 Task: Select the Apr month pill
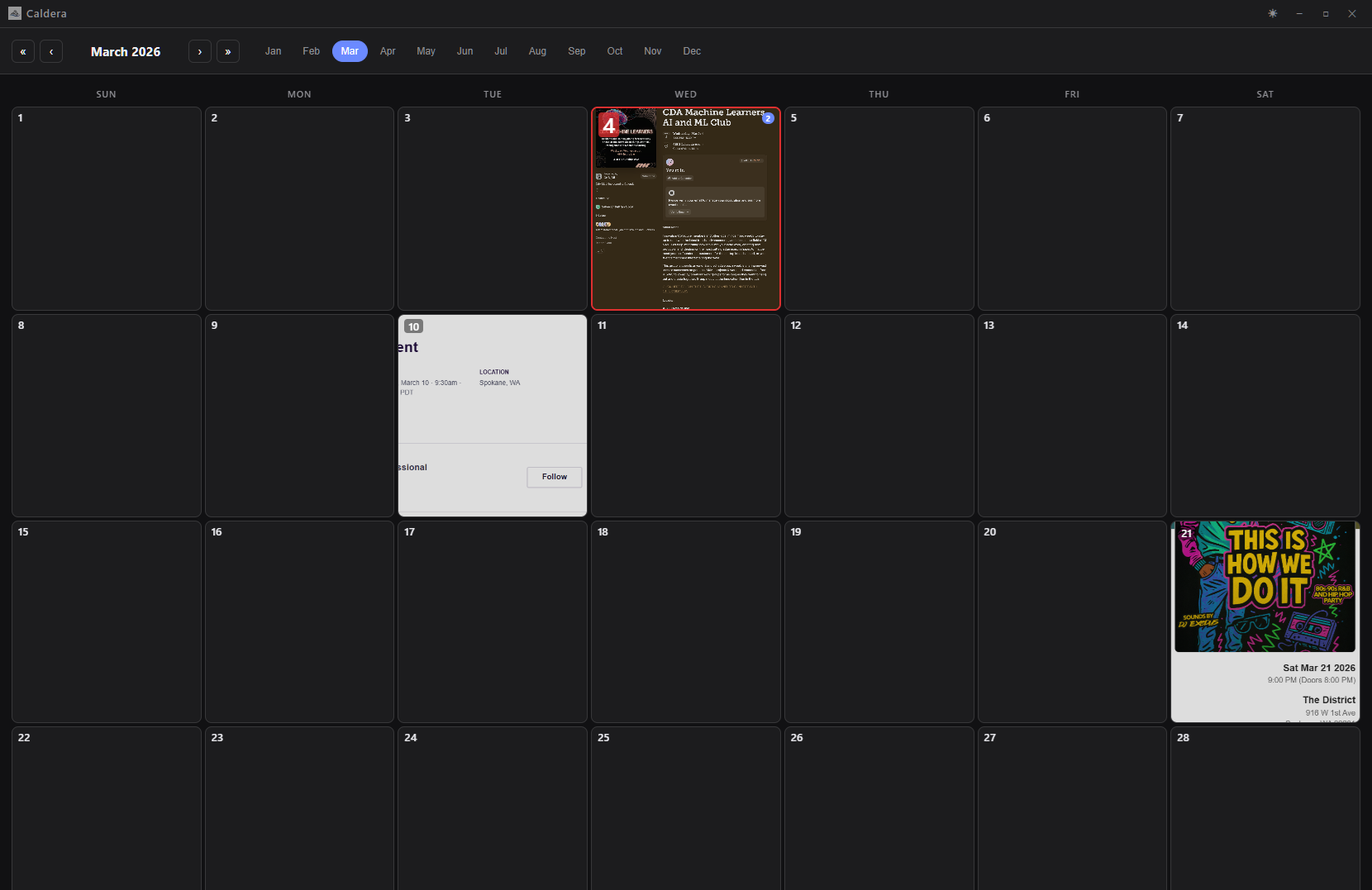pos(388,51)
